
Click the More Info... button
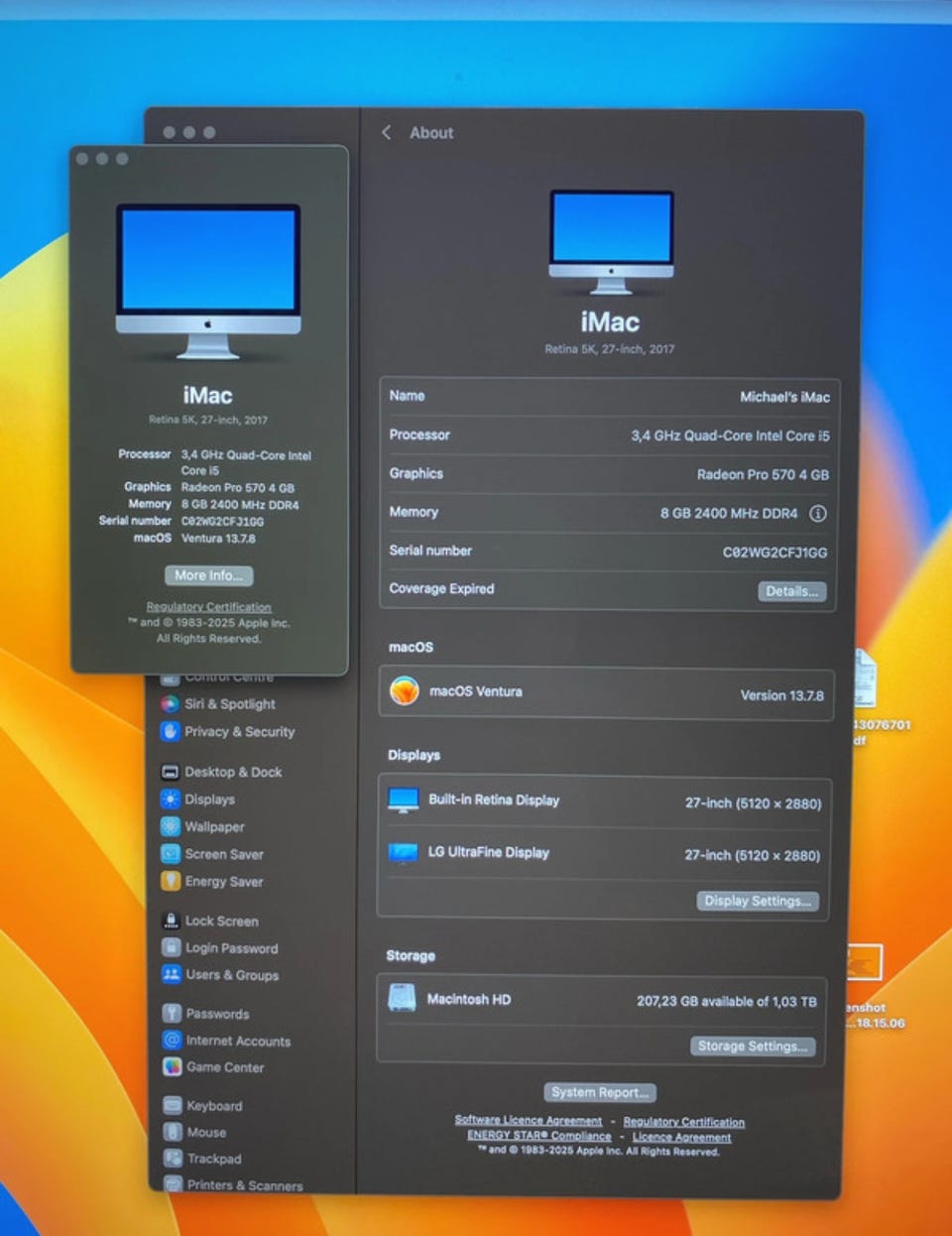click(208, 575)
